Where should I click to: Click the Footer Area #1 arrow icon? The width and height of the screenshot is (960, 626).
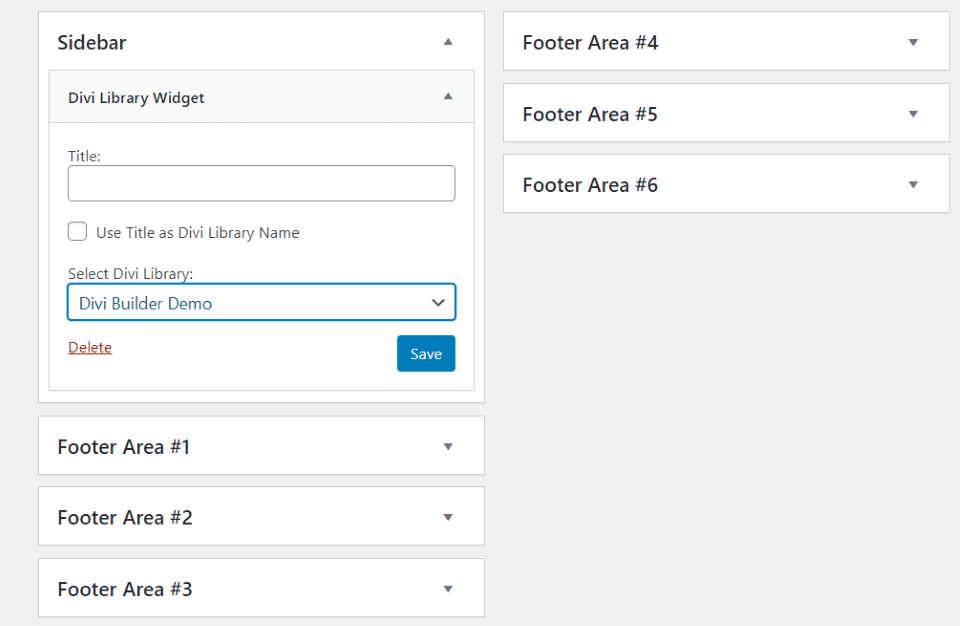point(448,447)
